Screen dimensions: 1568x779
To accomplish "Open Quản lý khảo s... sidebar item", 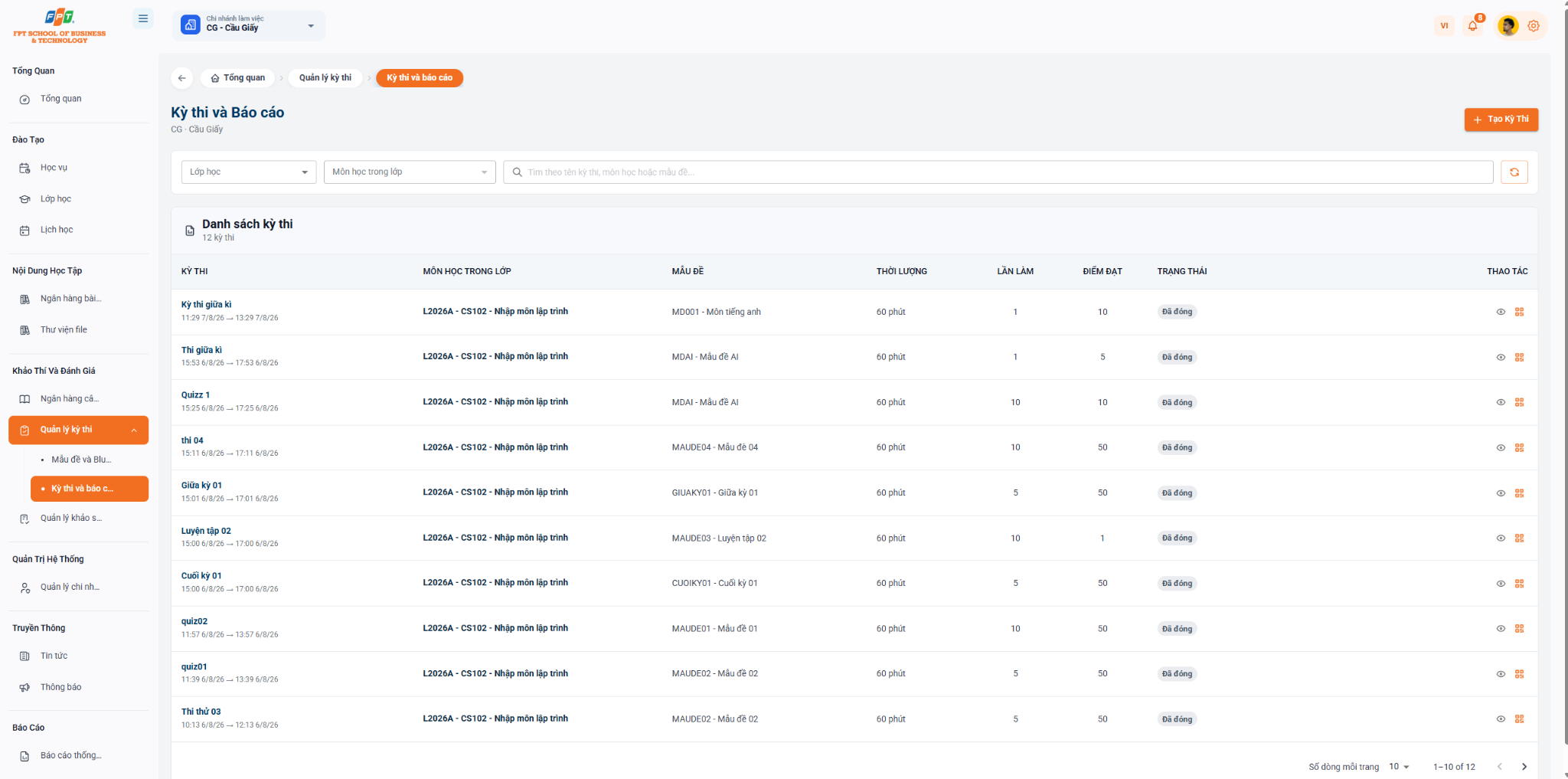I will [x=79, y=519].
